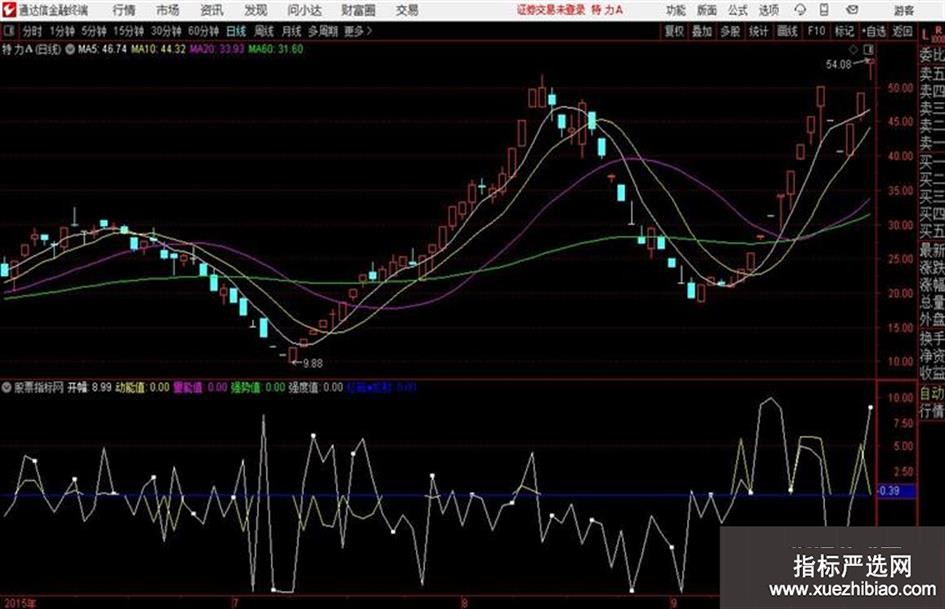Select the 日线 daily chart tab
The height and width of the screenshot is (609, 945).
pyautogui.click(x=236, y=31)
